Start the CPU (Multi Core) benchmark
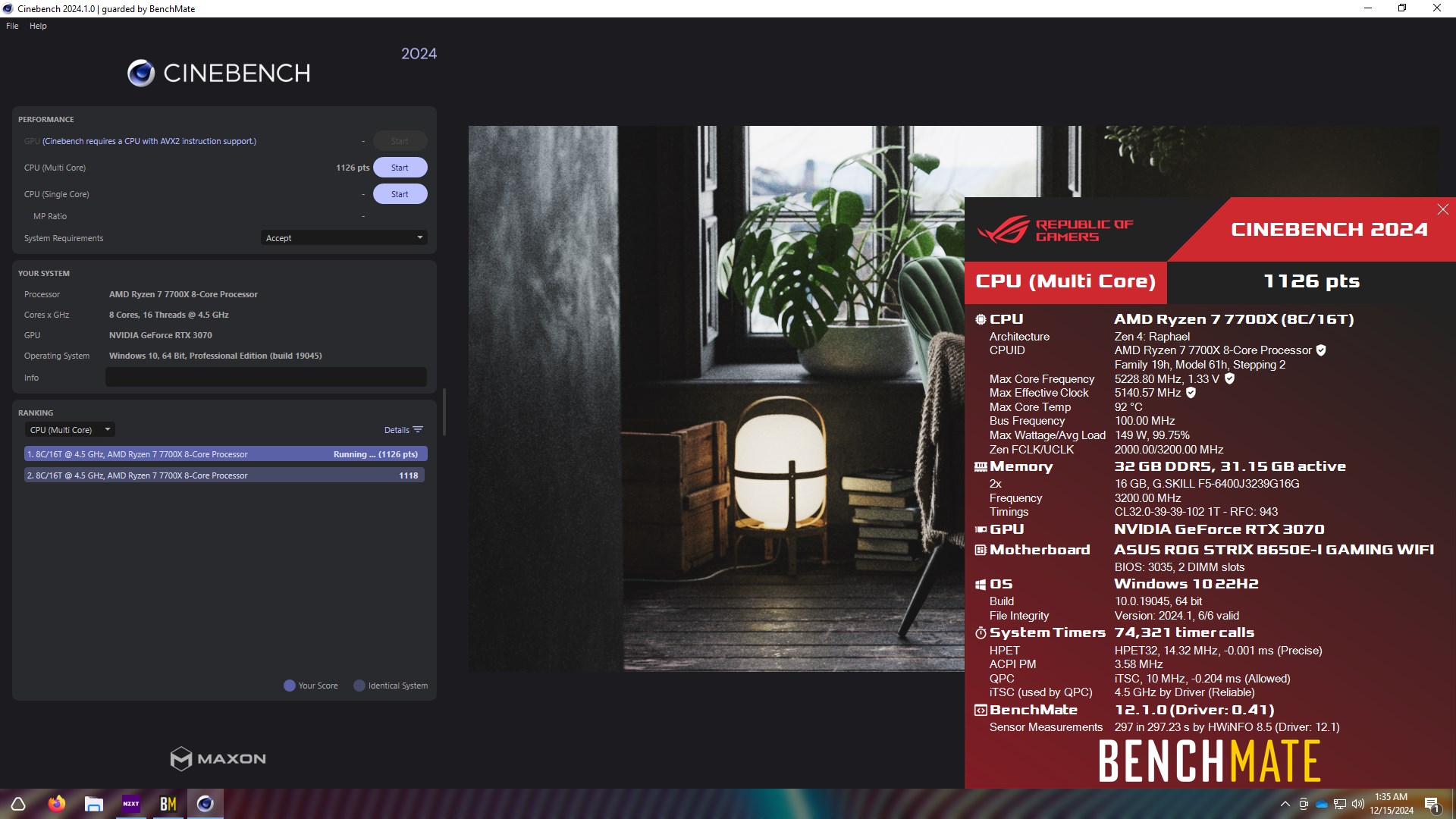The image size is (1456, 819). click(x=400, y=168)
